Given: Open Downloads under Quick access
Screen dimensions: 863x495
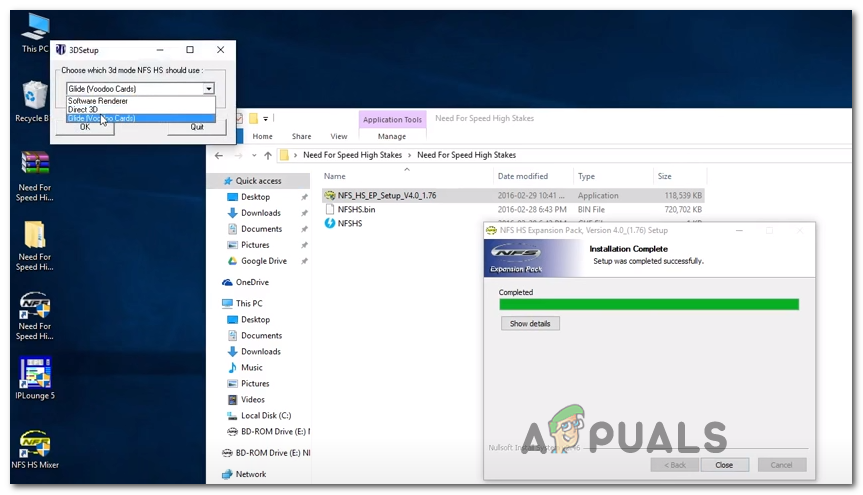Looking at the screenshot, I should (260, 213).
